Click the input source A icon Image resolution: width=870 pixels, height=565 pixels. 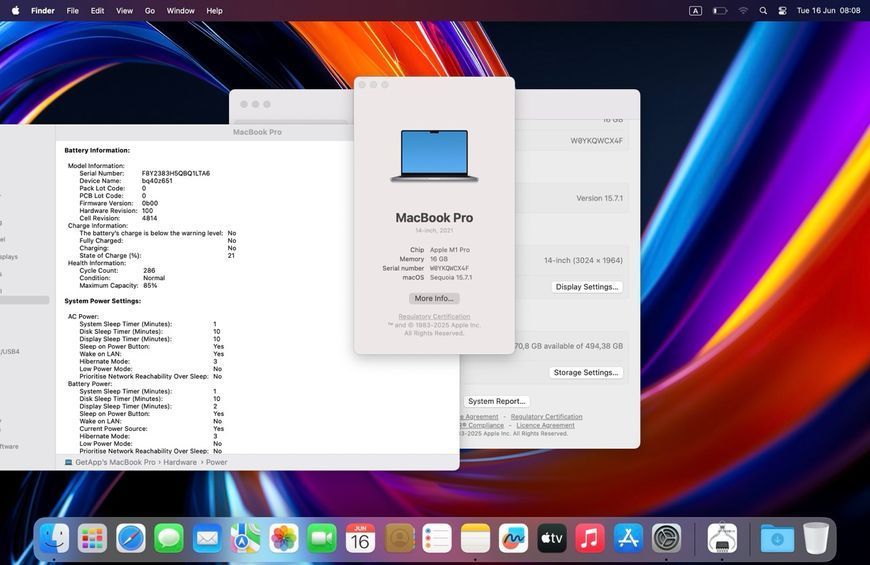(695, 11)
